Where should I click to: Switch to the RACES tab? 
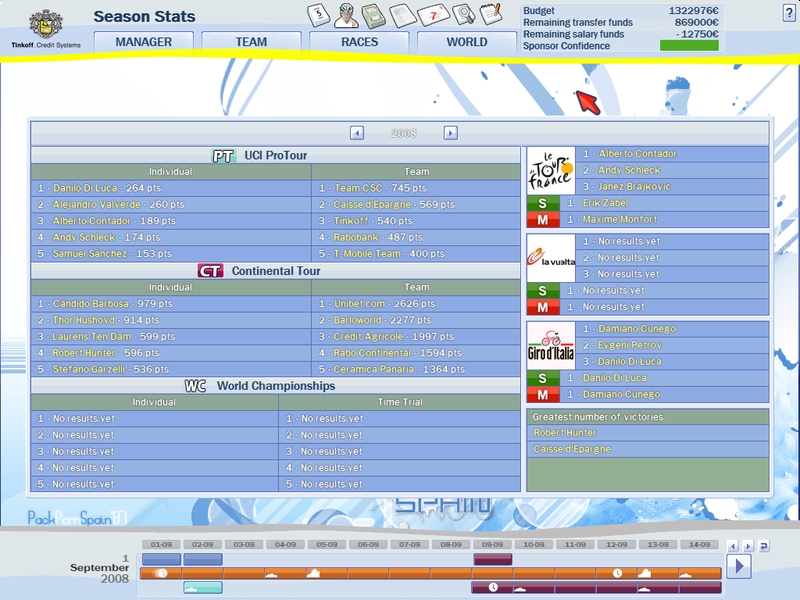click(x=359, y=42)
